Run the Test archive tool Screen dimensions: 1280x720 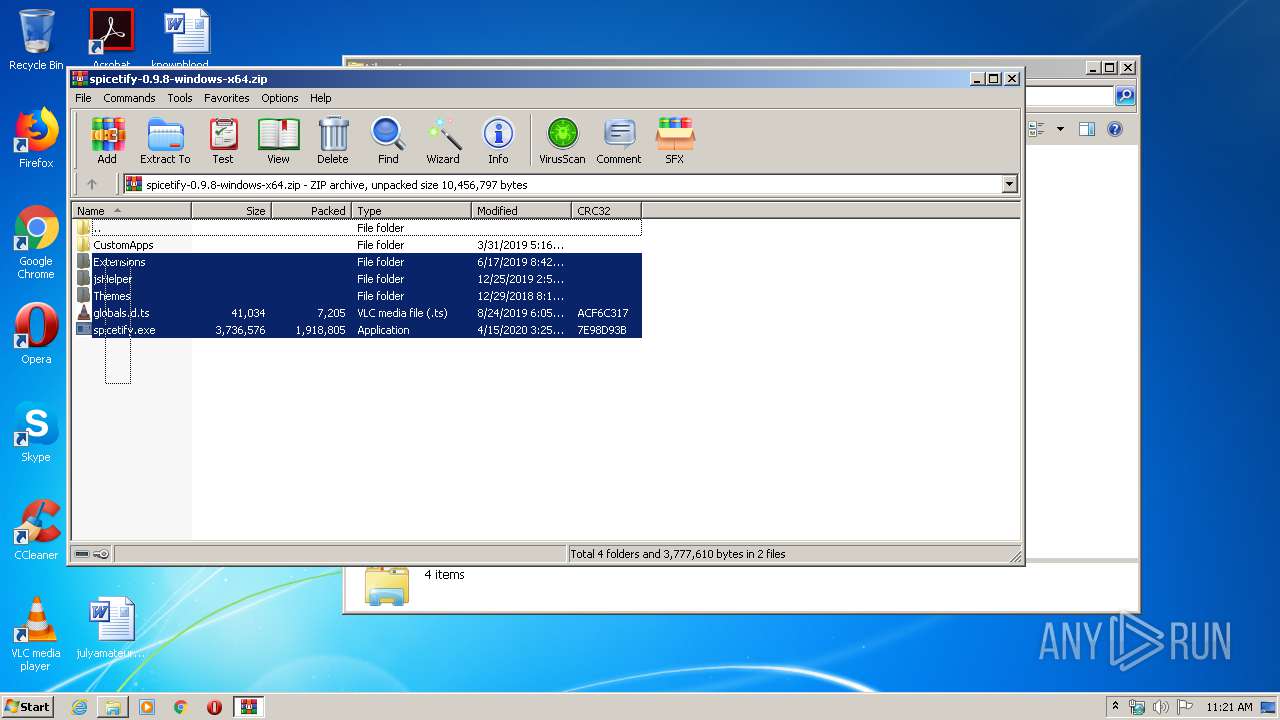coord(223,140)
